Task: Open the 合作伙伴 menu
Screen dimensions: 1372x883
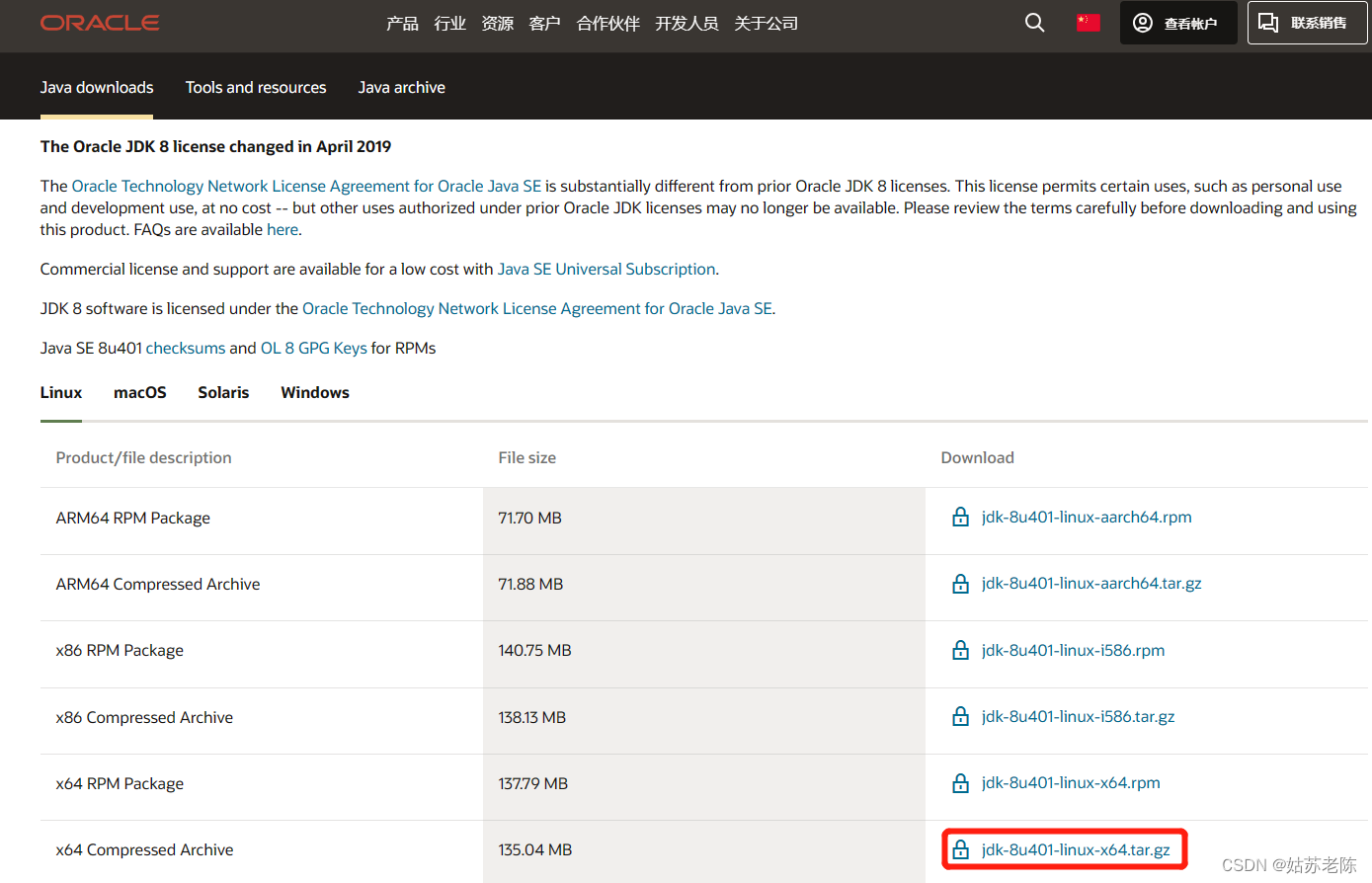Action: pyautogui.click(x=607, y=23)
